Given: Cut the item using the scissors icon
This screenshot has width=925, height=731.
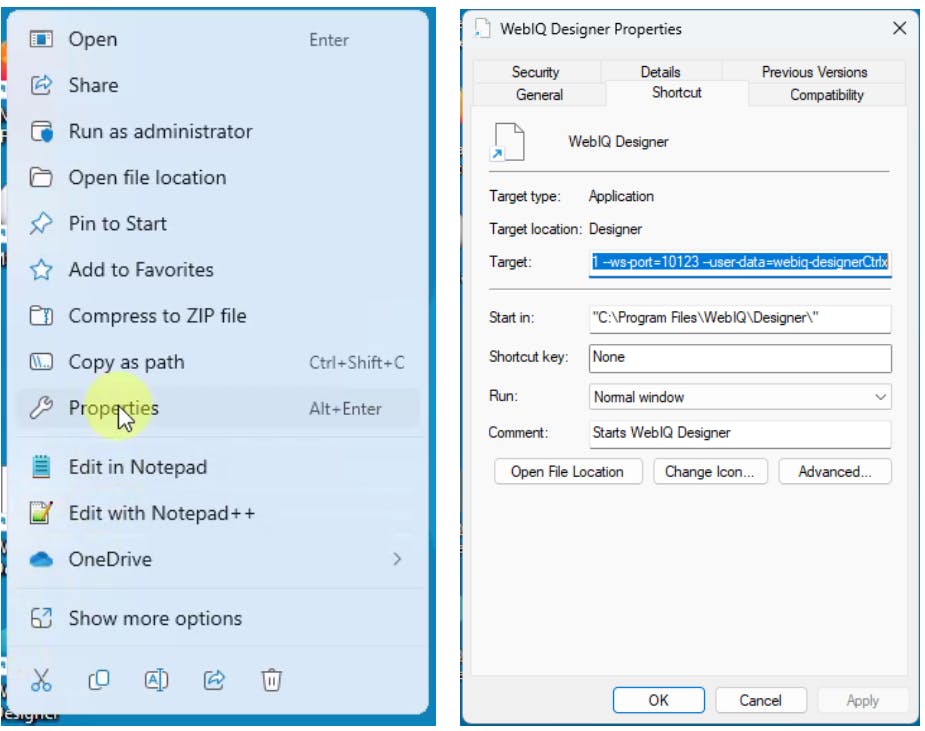Looking at the screenshot, I should 41,680.
